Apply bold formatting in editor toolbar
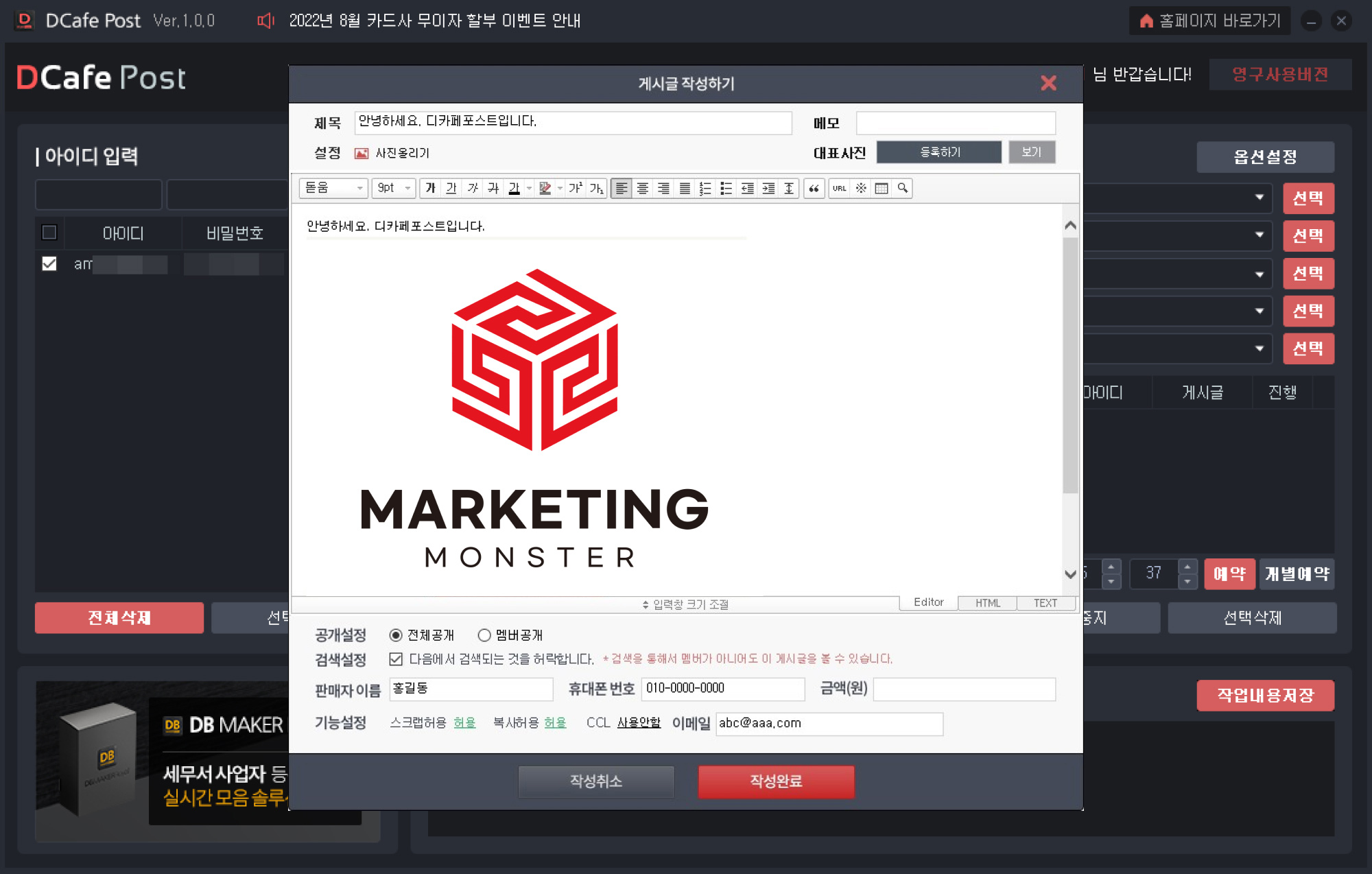Viewport: 1372px width, 874px height. pos(430,188)
